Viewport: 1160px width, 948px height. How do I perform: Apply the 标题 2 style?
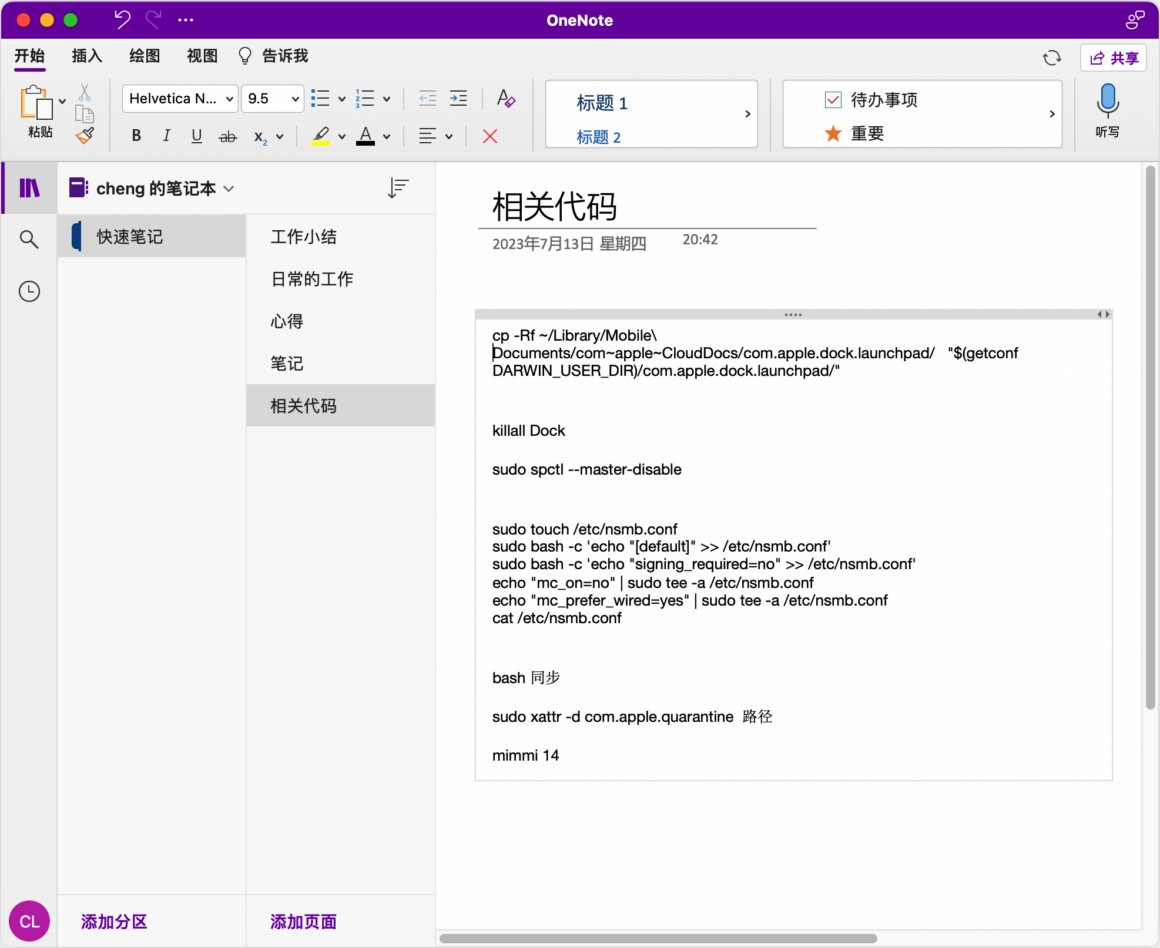(598, 137)
